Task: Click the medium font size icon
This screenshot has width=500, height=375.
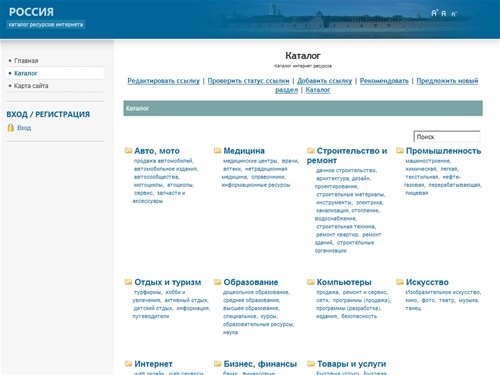Action: 444,13
